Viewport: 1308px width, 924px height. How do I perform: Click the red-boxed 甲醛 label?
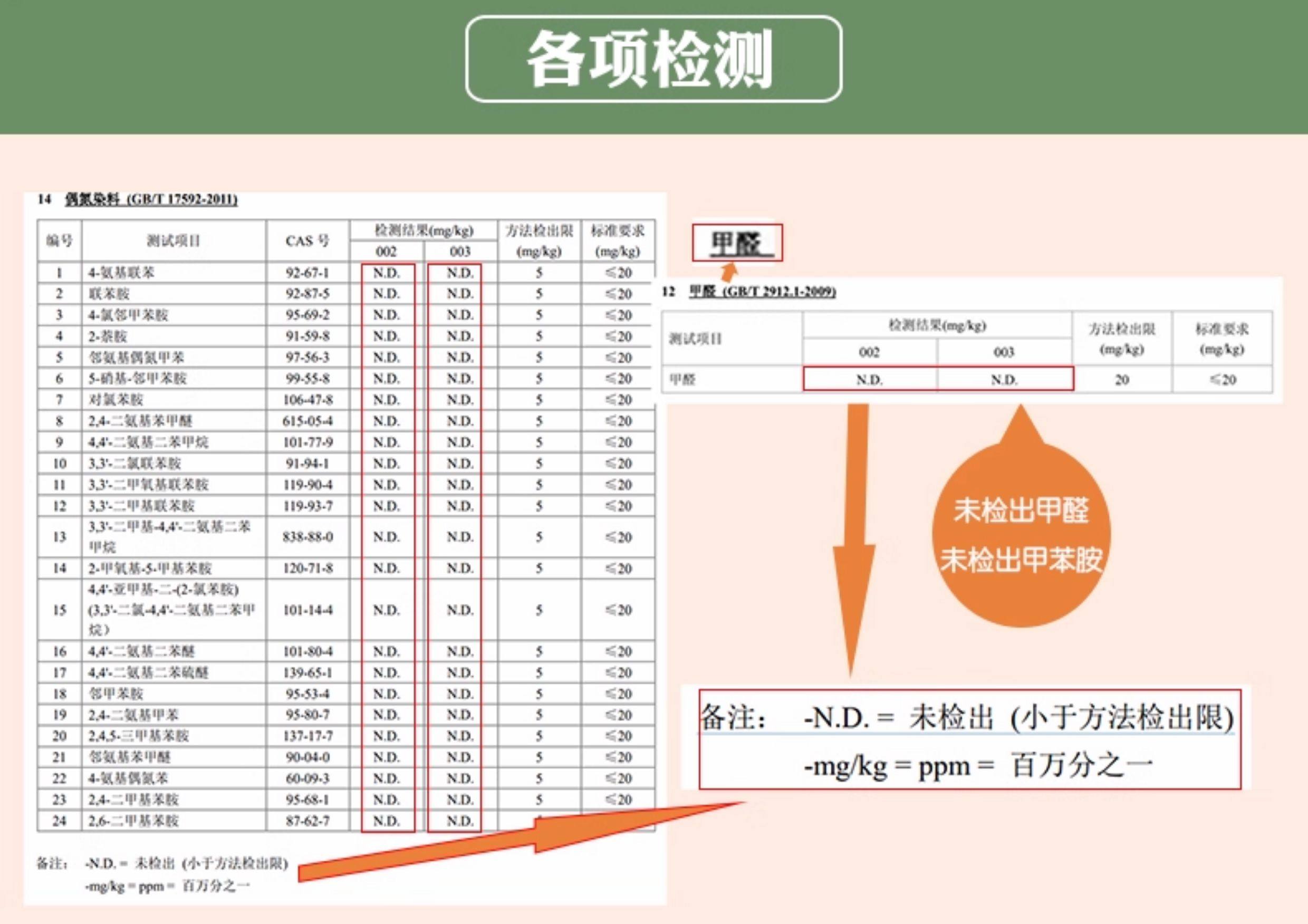(x=737, y=243)
